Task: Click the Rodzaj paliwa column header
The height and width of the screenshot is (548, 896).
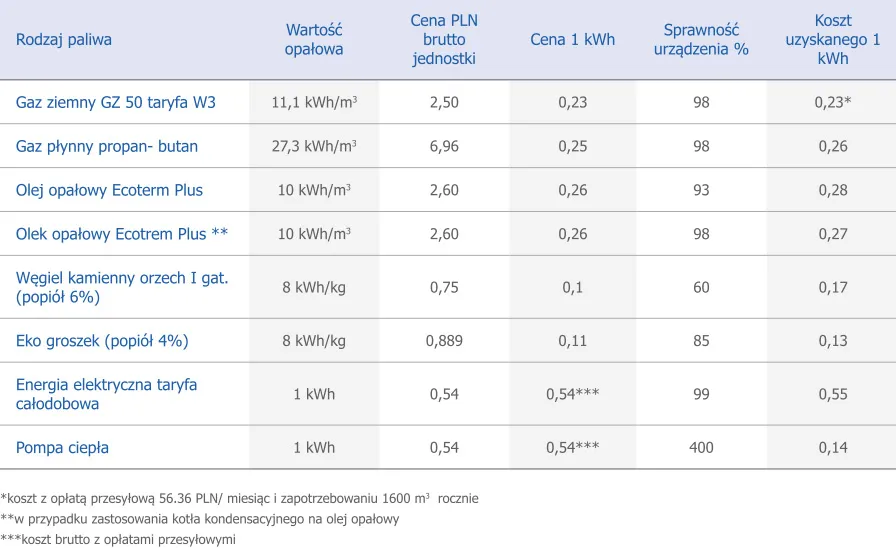Action: pos(64,40)
